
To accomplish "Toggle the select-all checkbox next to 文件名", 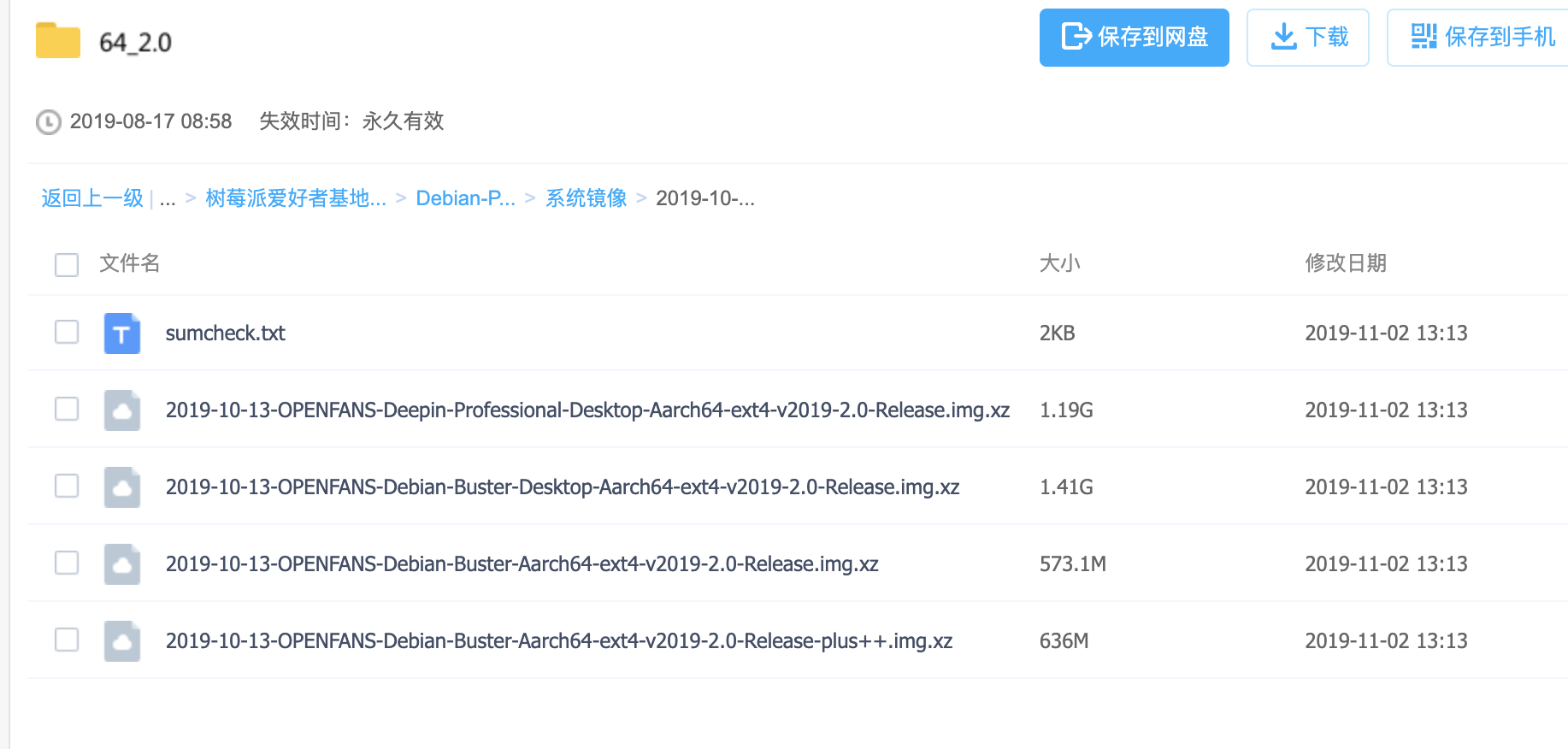I will click(67, 264).
